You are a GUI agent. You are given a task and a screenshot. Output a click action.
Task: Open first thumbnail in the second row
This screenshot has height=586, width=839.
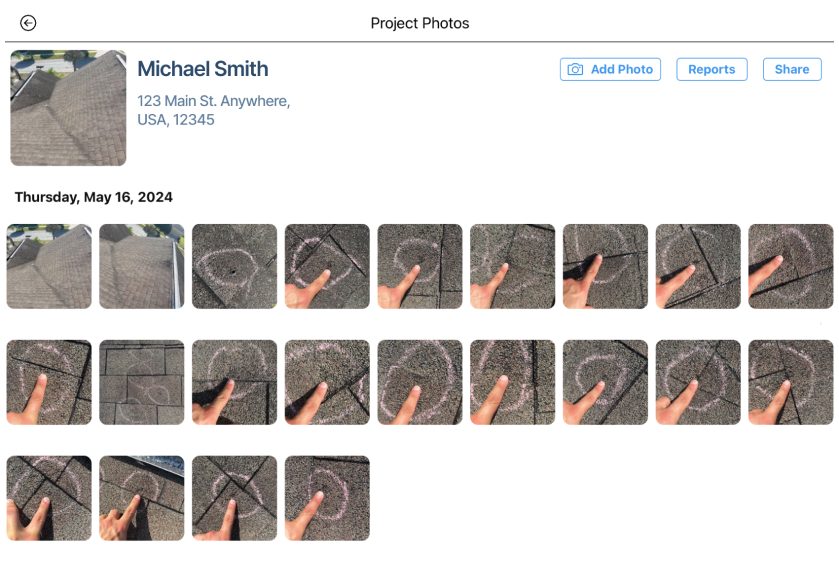pyautogui.click(x=49, y=382)
